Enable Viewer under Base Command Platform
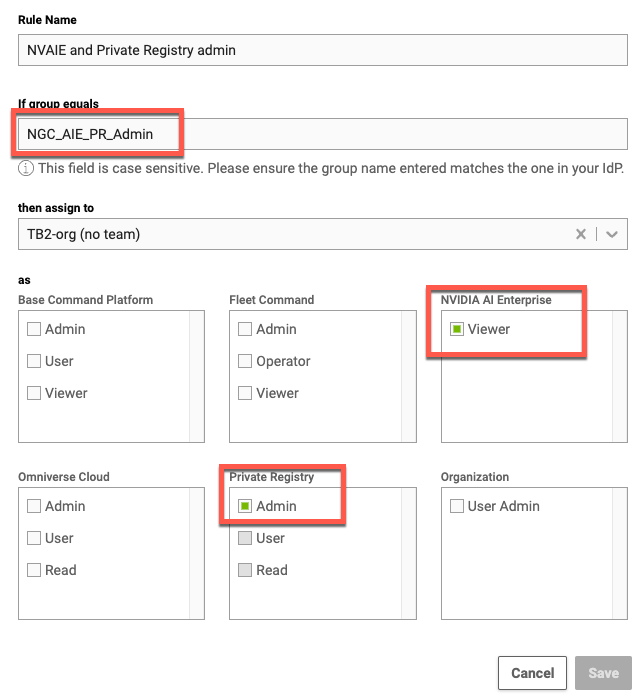The image size is (640, 700). pos(34,393)
